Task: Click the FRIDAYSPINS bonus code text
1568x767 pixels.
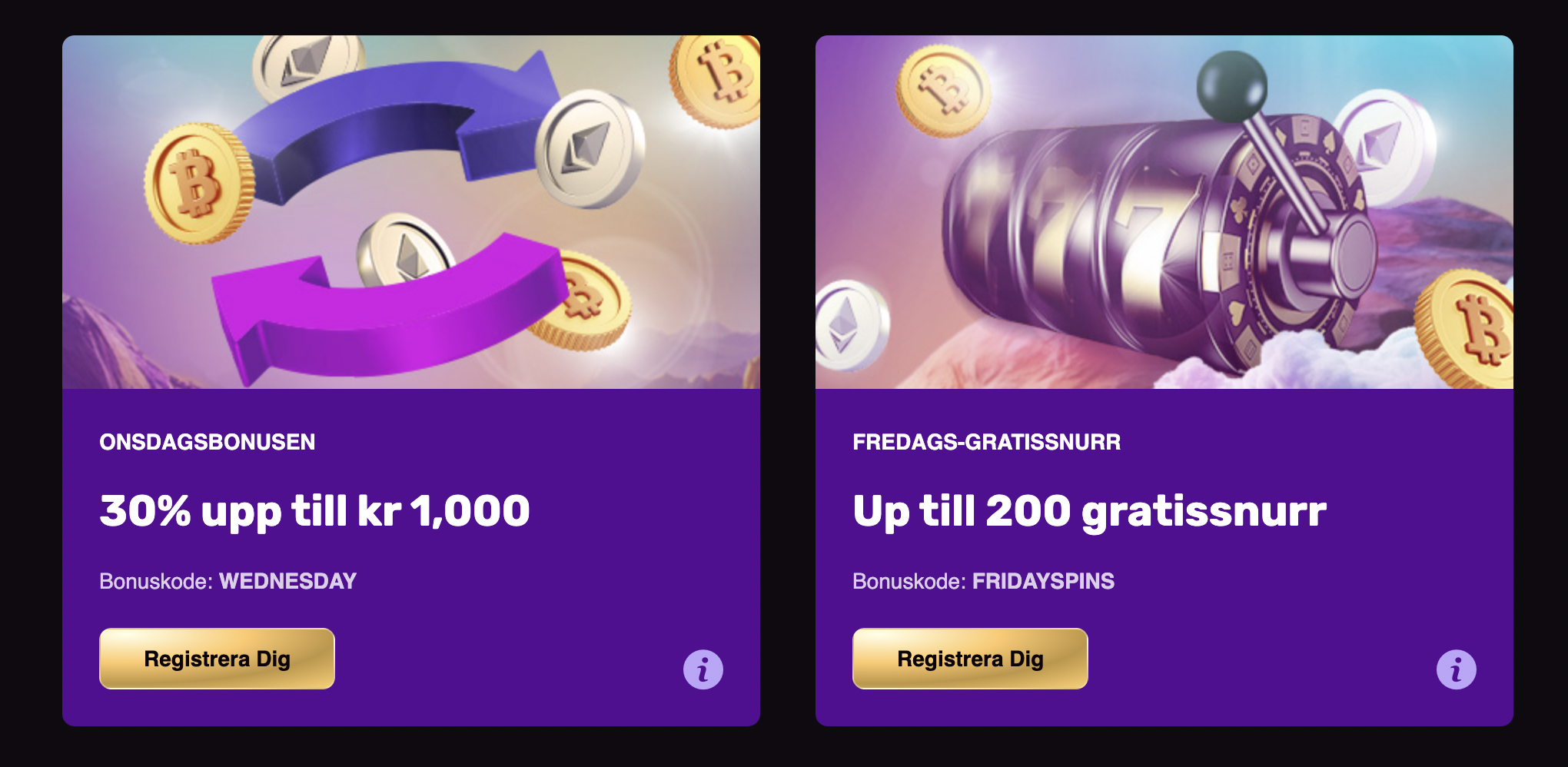Action: [x=1043, y=581]
